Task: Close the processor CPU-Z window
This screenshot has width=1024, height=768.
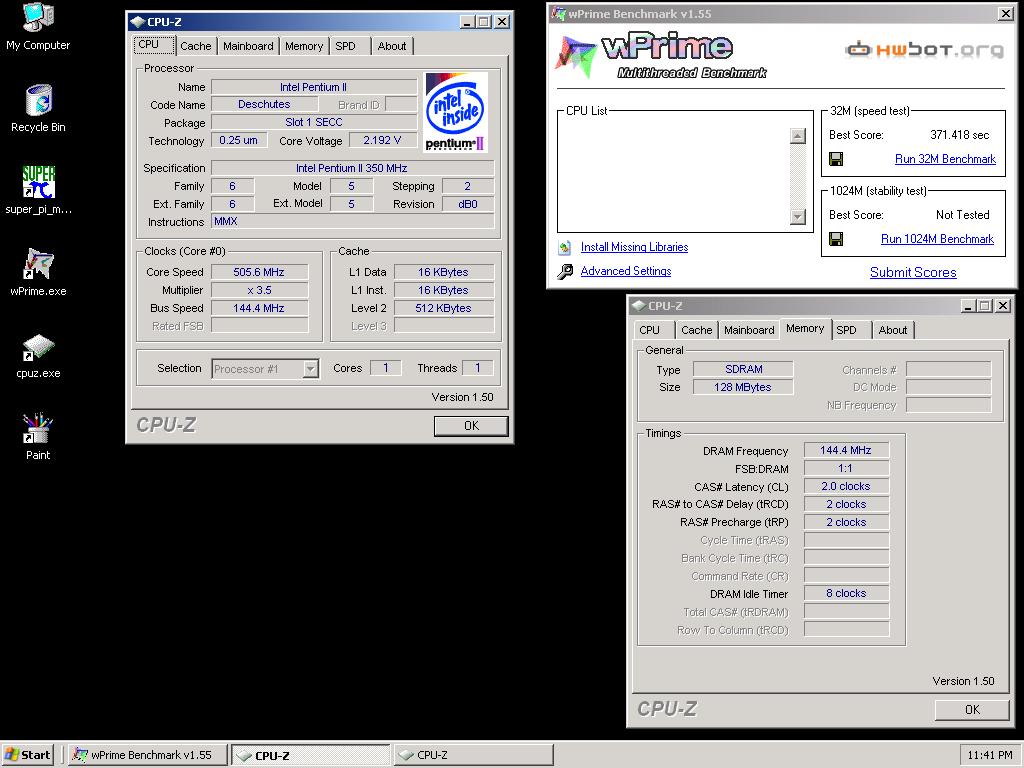Action: (x=502, y=22)
